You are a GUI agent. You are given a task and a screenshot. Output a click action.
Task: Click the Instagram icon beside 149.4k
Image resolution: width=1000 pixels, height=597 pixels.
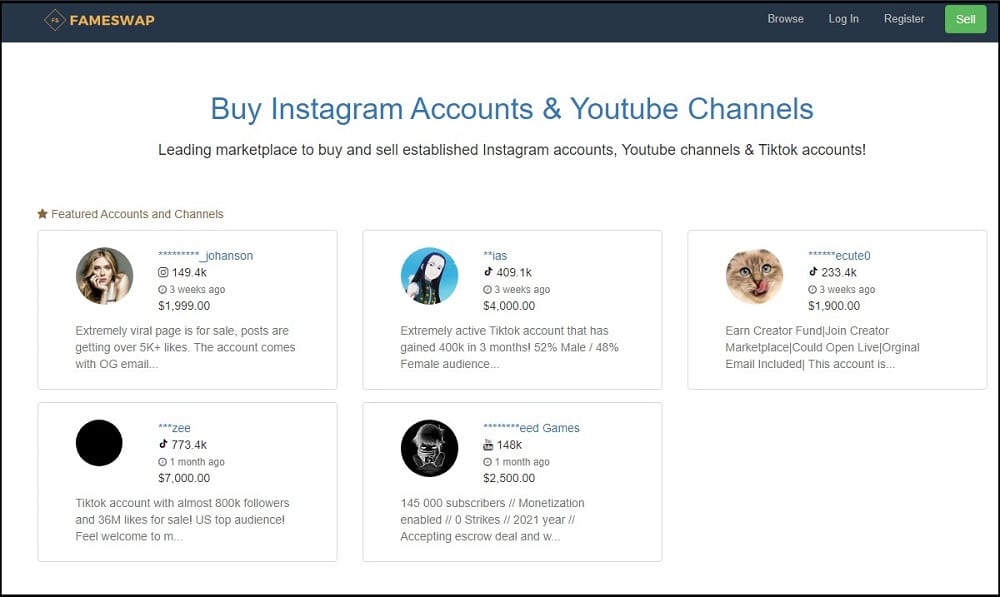[x=163, y=272]
